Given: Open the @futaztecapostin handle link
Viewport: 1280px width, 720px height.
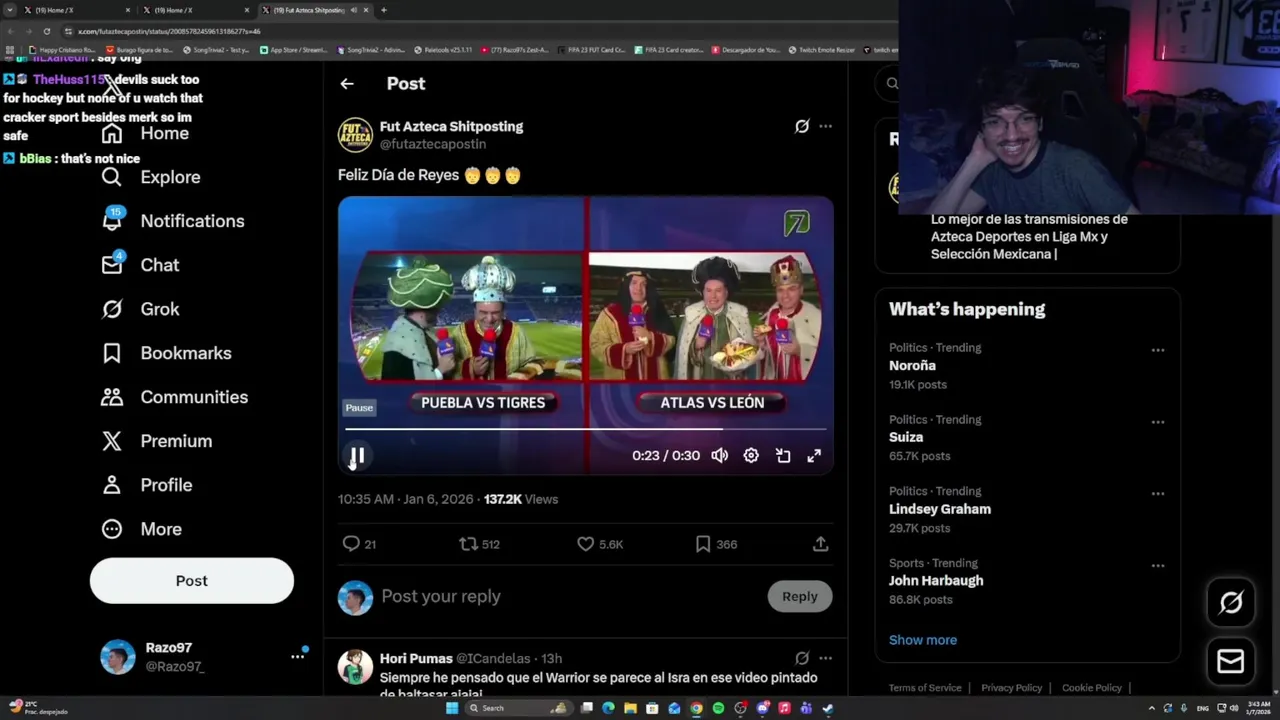Looking at the screenshot, I should pos(433,144).
